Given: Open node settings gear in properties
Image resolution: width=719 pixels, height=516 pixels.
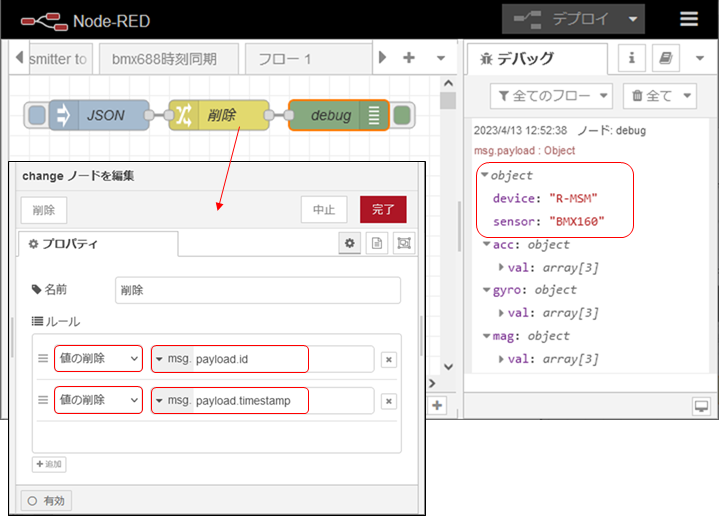Looking at the screenshot, I should (350, 243).
